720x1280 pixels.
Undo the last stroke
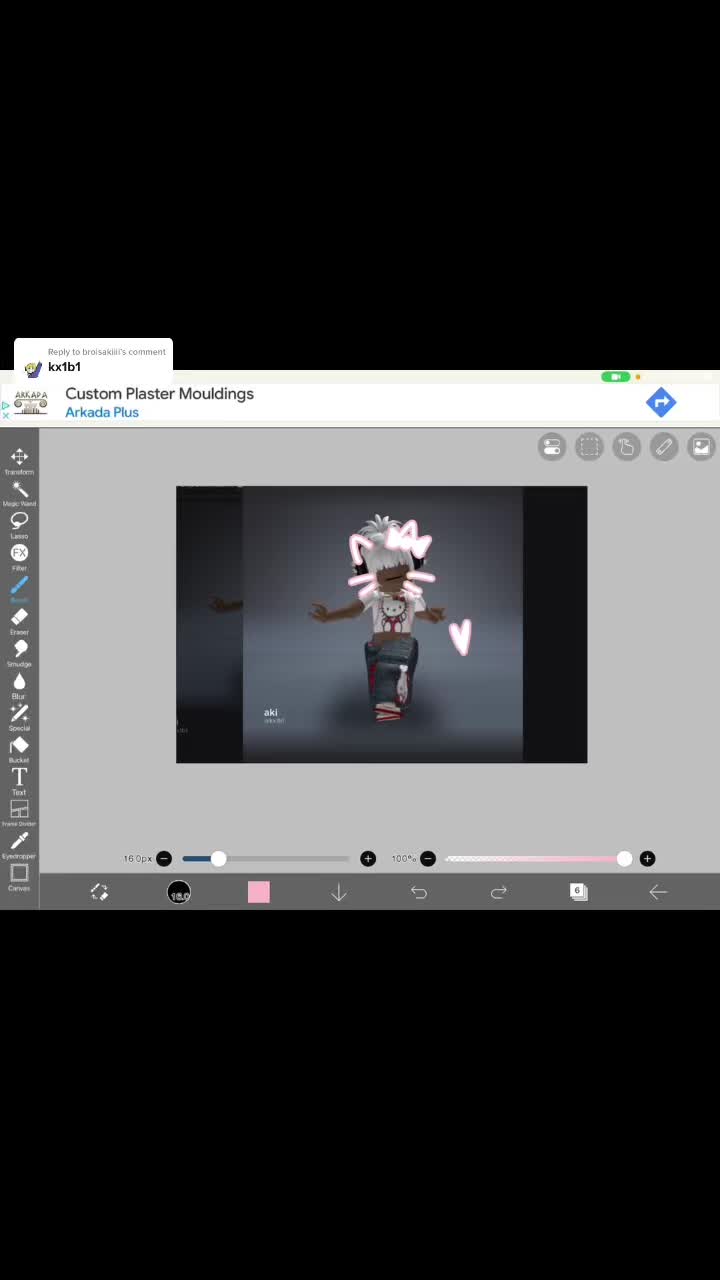(419, 892)
